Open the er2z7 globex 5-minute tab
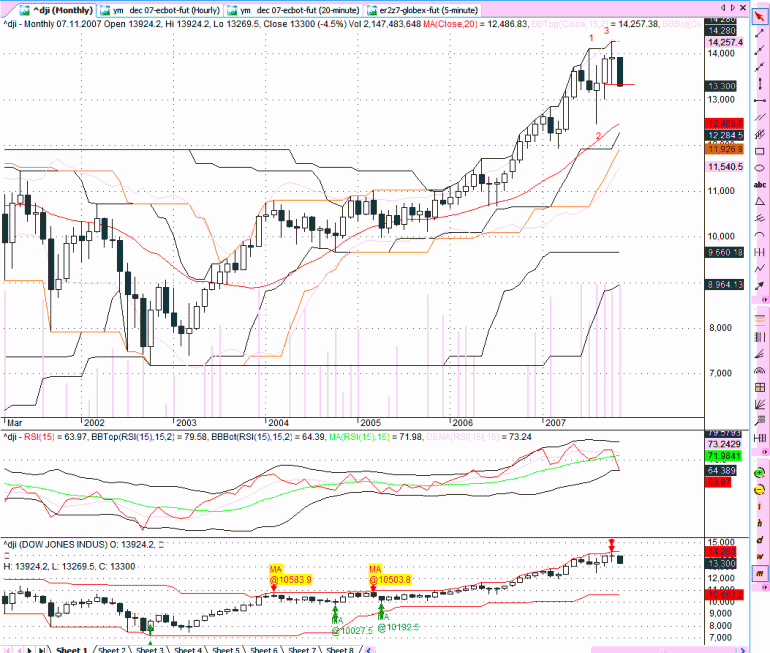770x653 pixels. pos(422,10)
